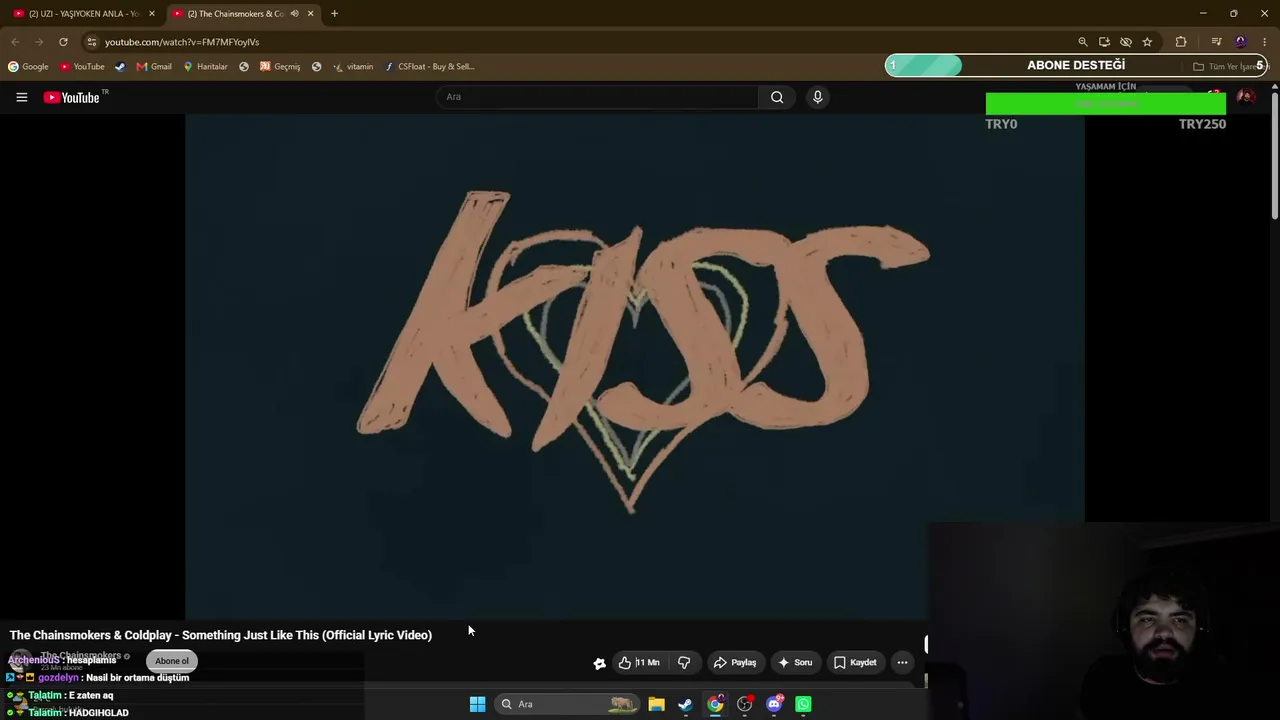
Task: Close The Chainsmokers & Coldplay tab
Action: pos(310,13)
